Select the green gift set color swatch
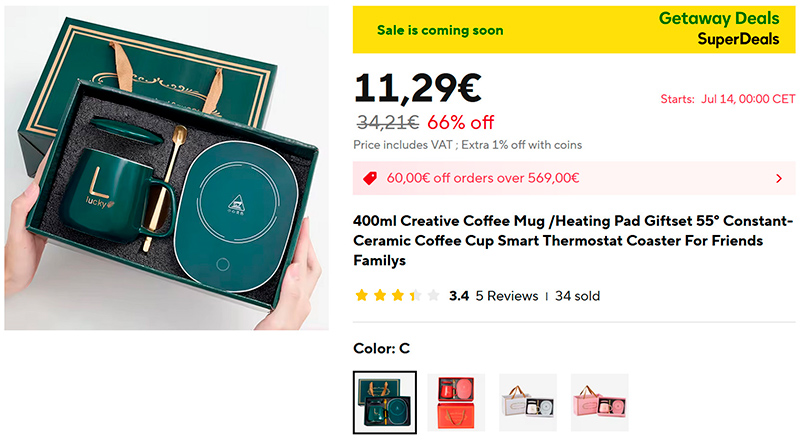 click(385, 404)
